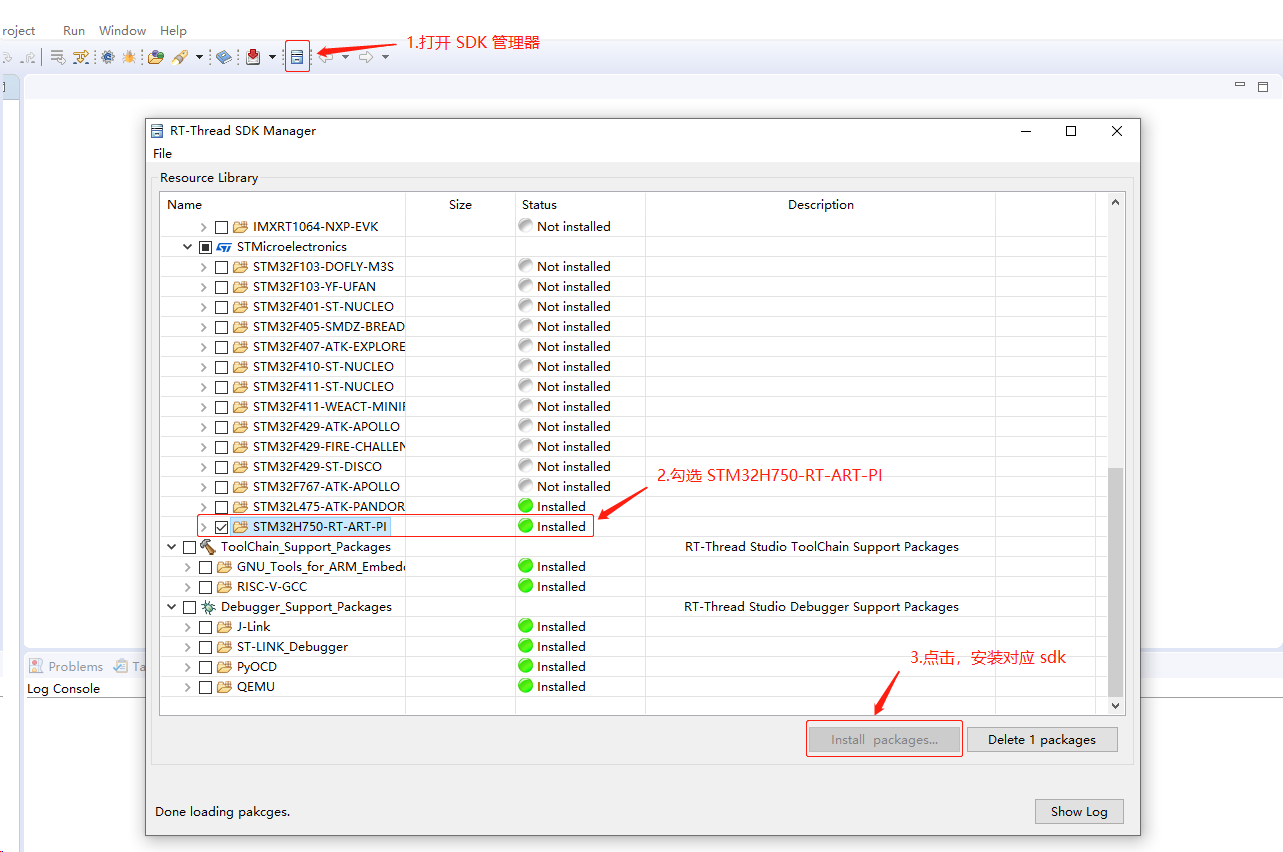Click the Problems tab icon
The height and width of the screenshot is (852, 1283).
coord(36,666)
